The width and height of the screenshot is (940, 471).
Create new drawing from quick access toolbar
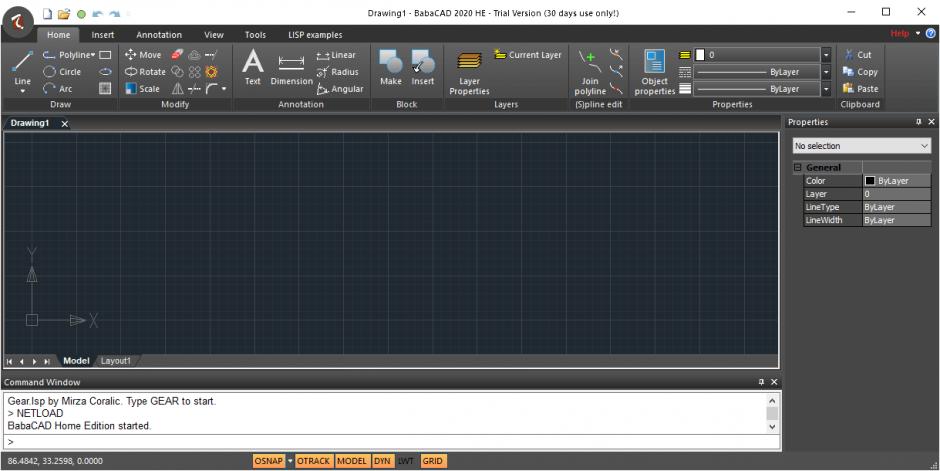pos(47,13)
